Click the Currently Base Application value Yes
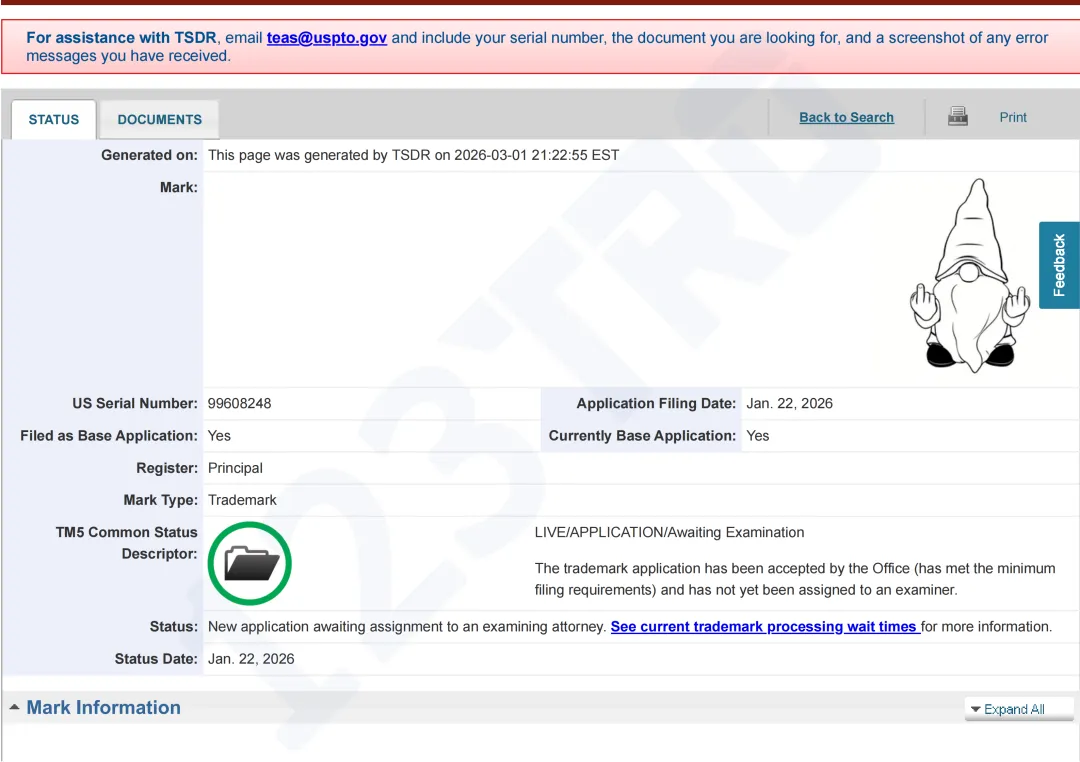Screen dimensions: 1080x762 pyautogui.click(x=758, y=436)
